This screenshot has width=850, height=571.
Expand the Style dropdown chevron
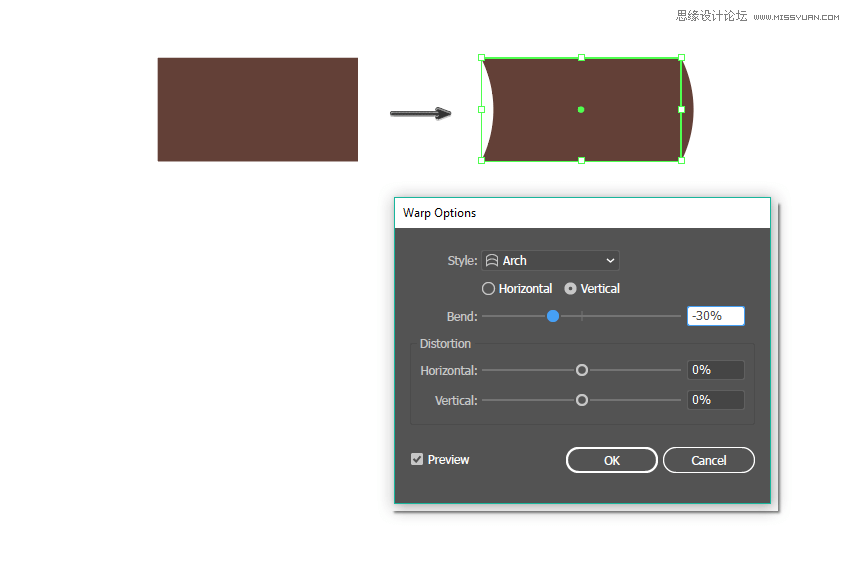point(610,261)
